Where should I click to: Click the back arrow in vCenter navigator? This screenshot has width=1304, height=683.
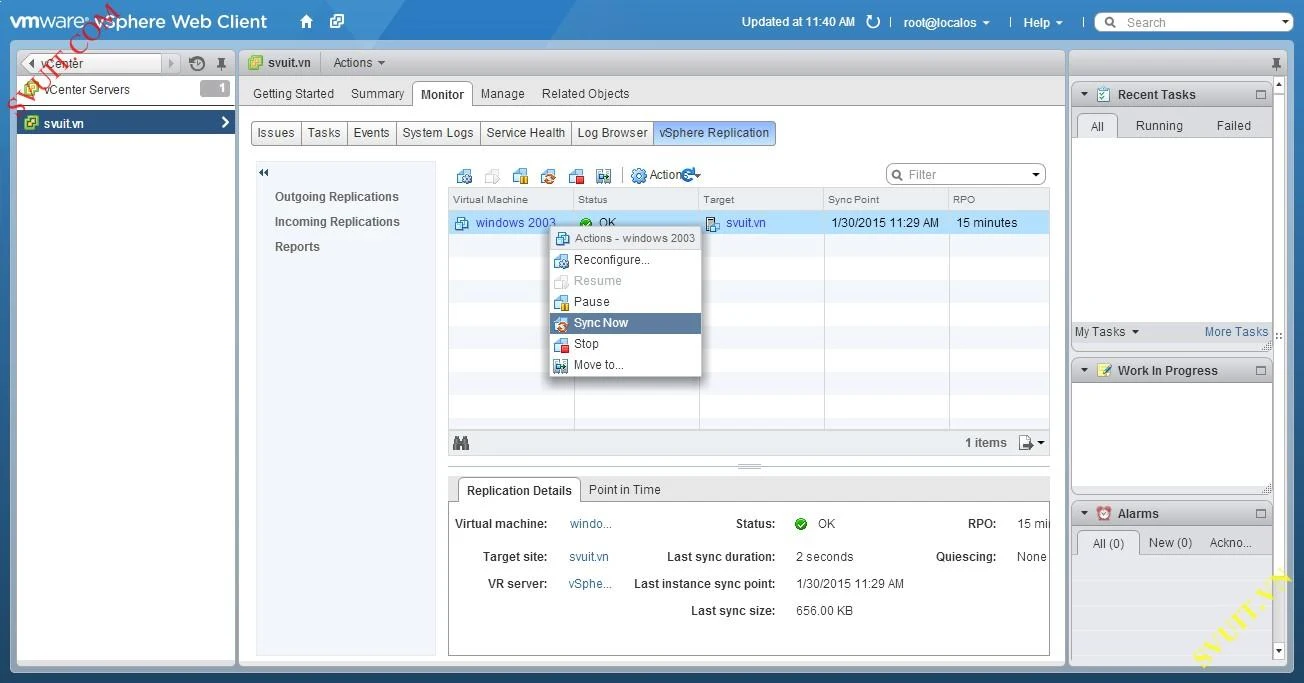click(x=32, y=63)
